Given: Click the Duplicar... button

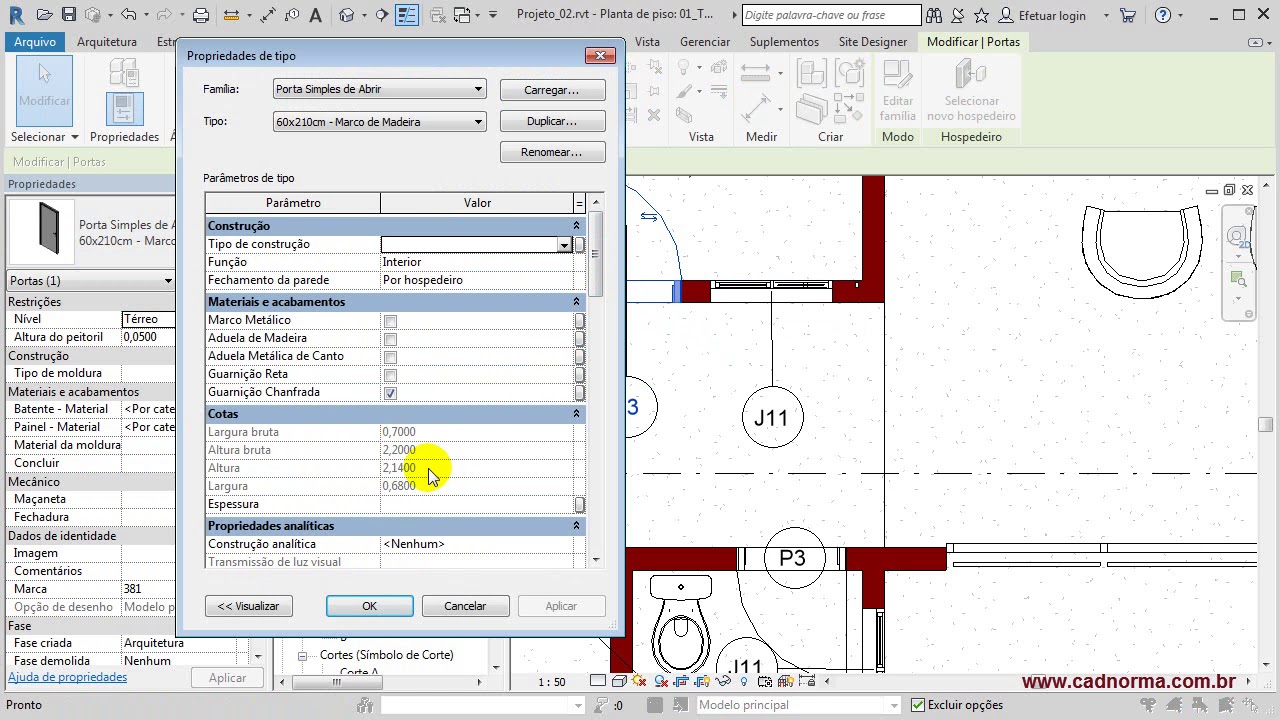Looking at the screenshot, I should coord(552,121).
